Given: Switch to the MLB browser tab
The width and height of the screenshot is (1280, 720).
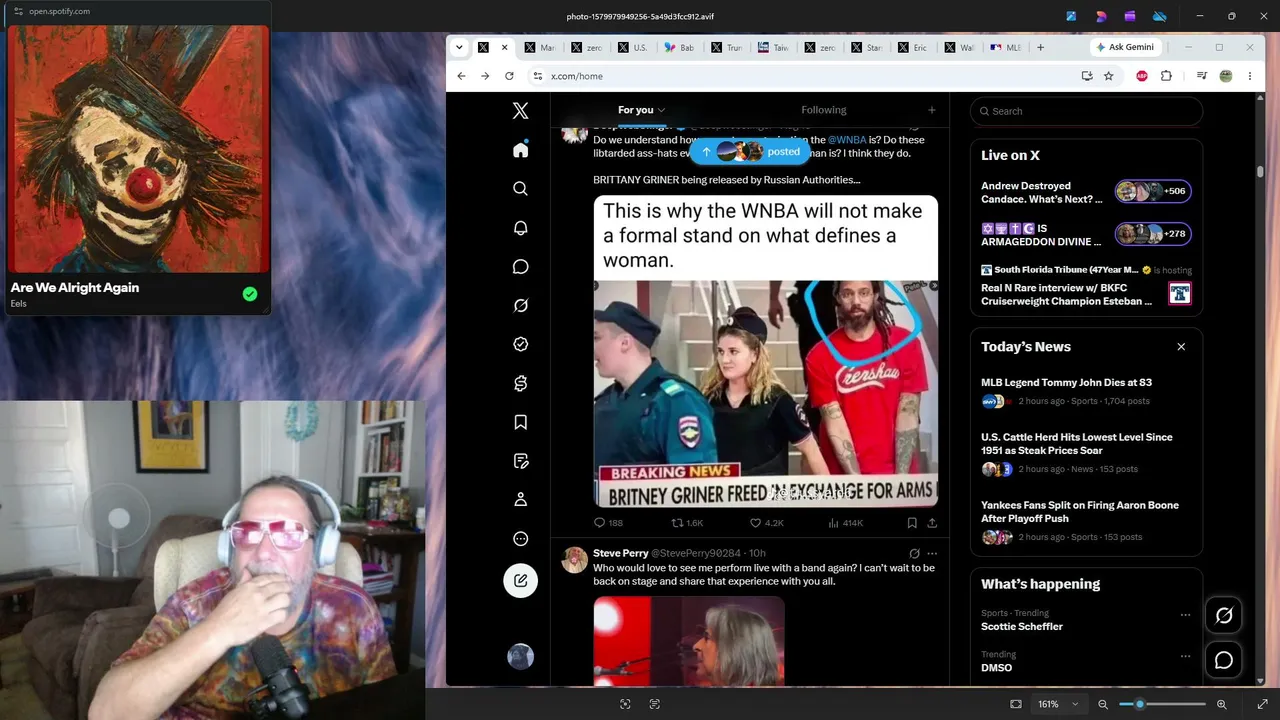Looking at the screenshot, I should click(x=1006, y=47).
